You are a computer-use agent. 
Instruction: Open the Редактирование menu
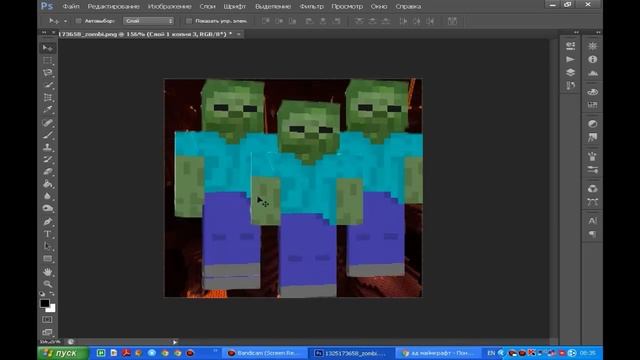click(x=113, y=7)
